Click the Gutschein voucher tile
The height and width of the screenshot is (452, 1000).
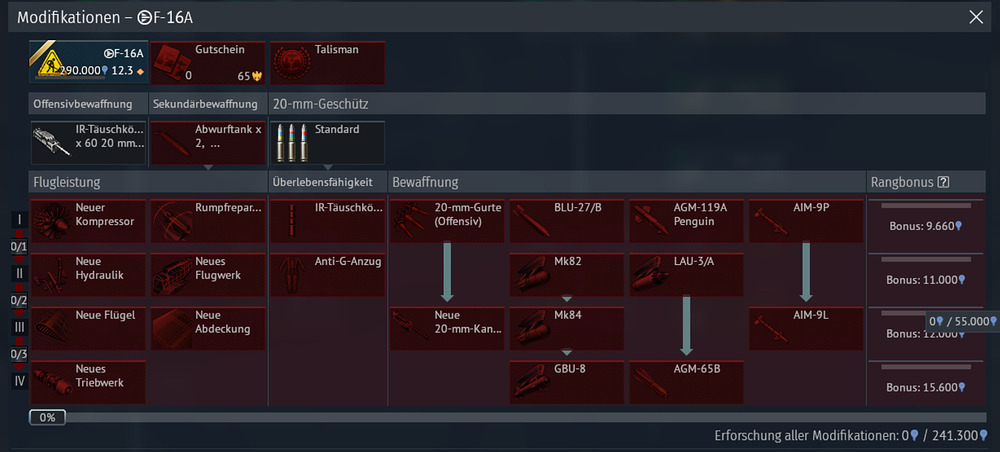(x=207, y=63)
